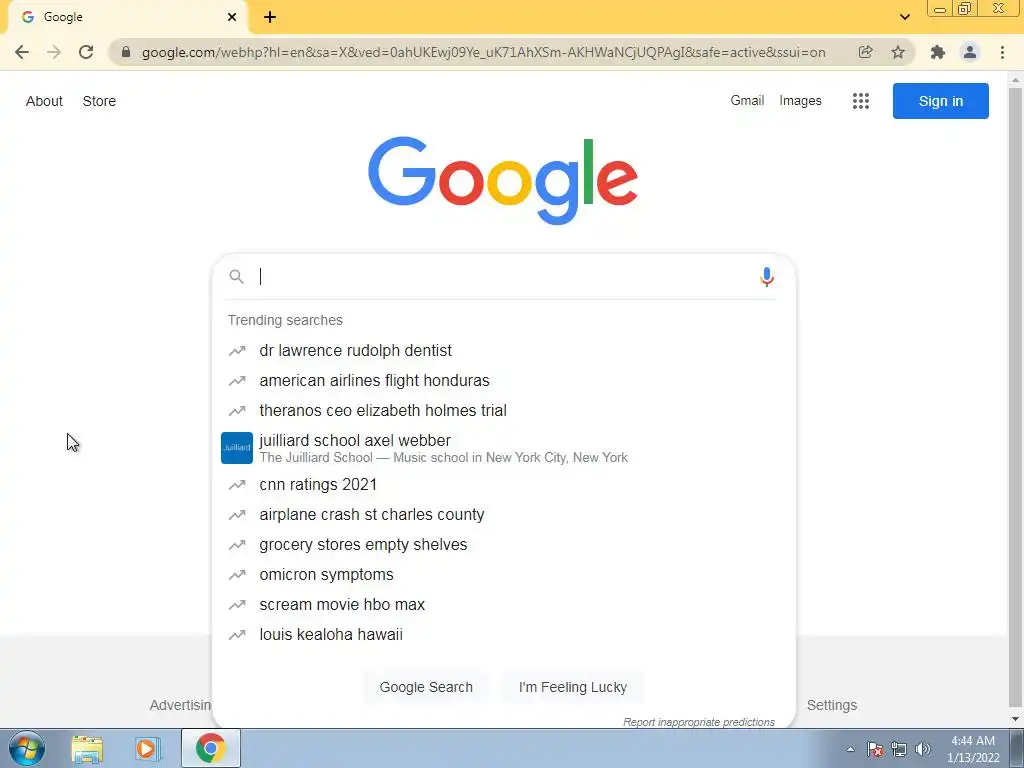Image resolution: width=1024 pixels, height=768 pixels.
Task: Go to Gmail
Action: pyautogui.click(x=747, y=101)
